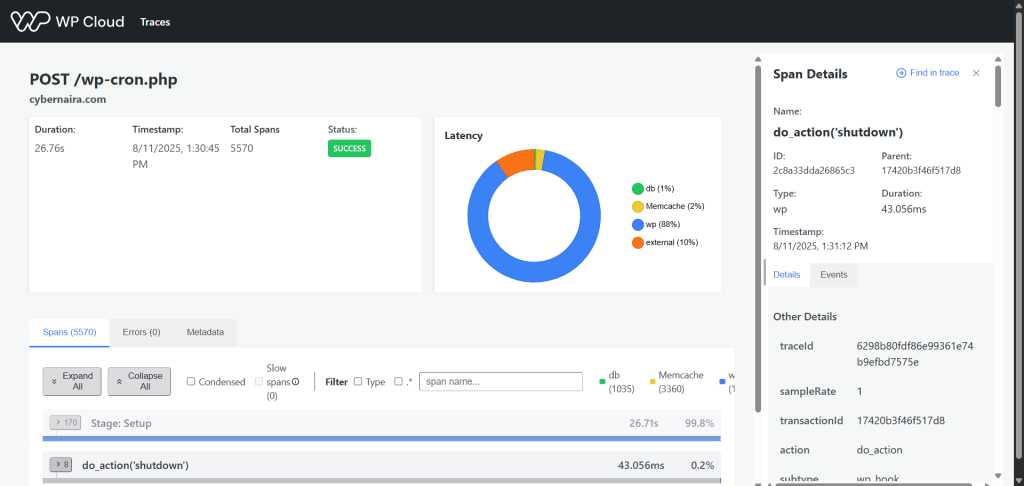The image size is (1024, 486).
Task: Click the transactionId value in Other Details
Action: tap(901, 421)
